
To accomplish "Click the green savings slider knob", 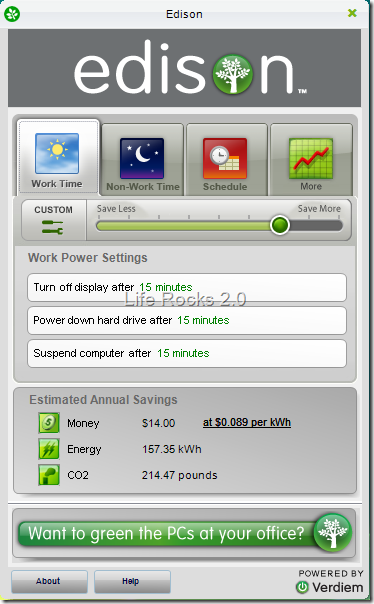I will coord(280,225).
